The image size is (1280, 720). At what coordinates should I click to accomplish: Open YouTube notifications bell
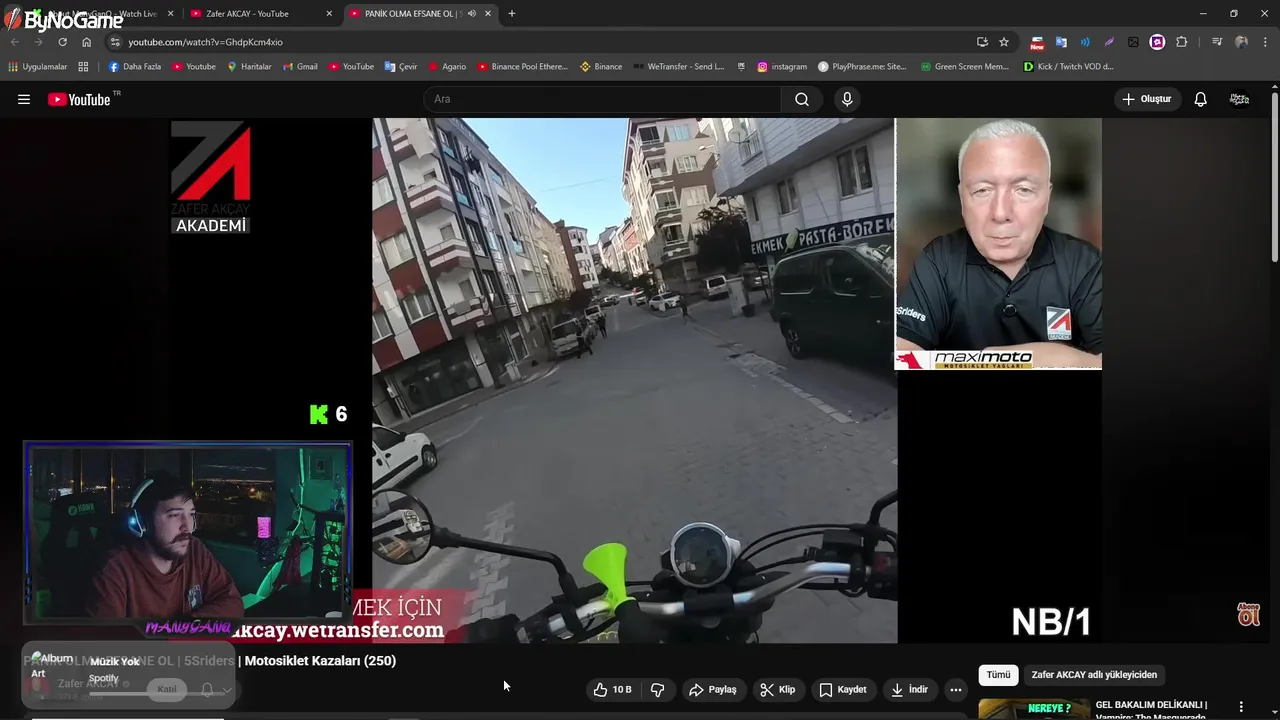pyautogui.click(x=1201, y=99)
